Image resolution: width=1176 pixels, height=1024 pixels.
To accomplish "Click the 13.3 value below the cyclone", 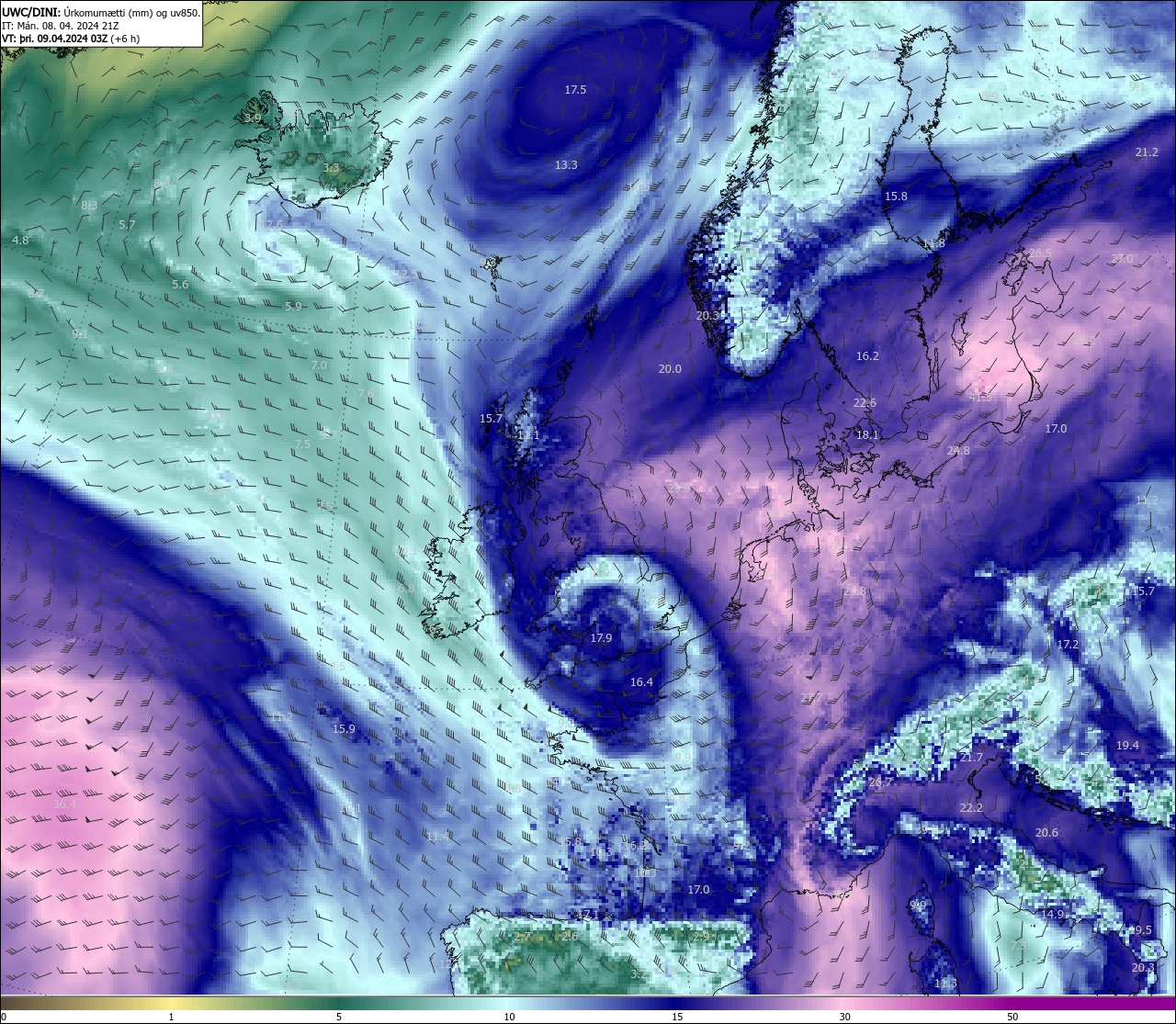I will pos(566,165).
